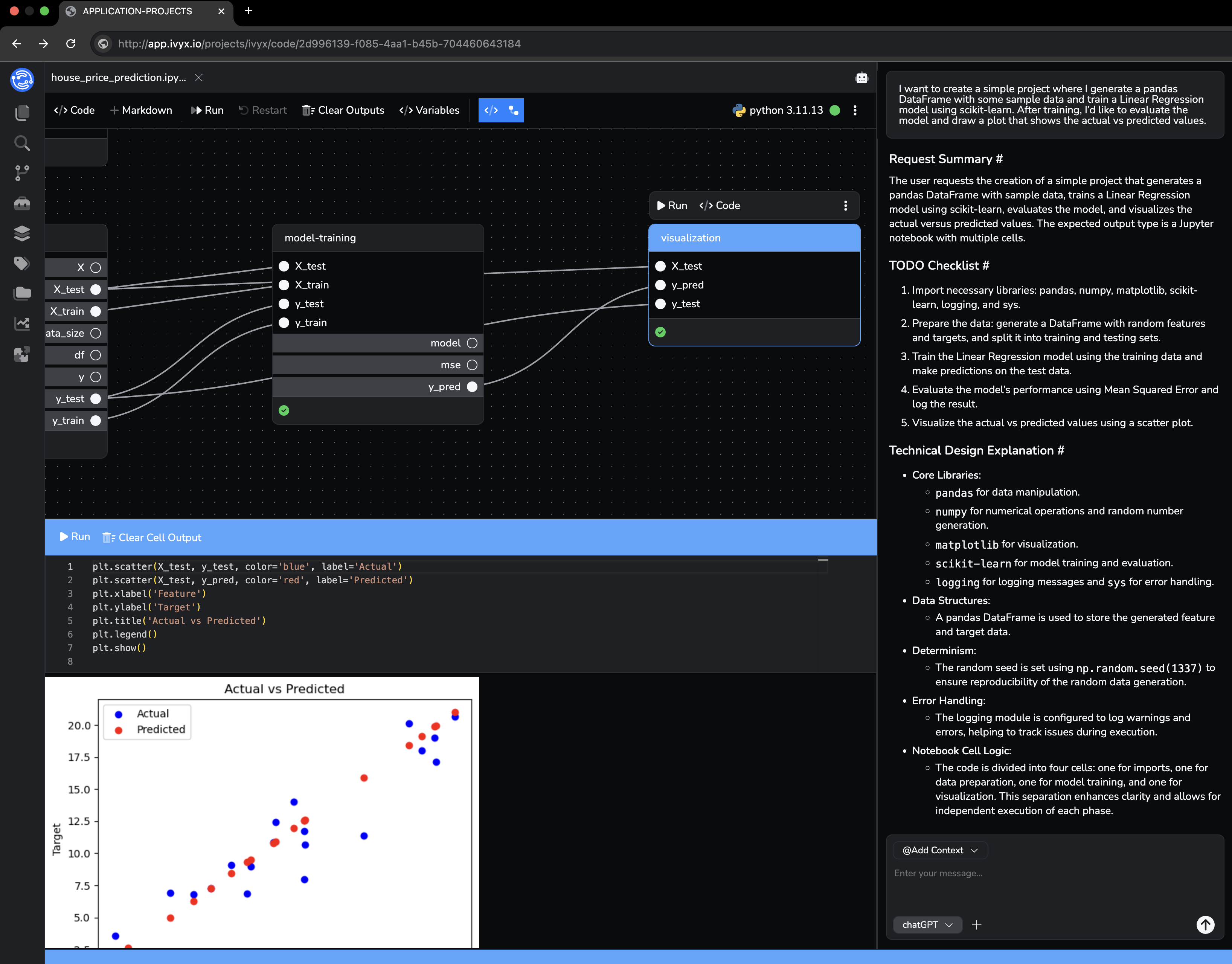Open the chatGPT model selector dropdown
The image size is (1232, 964).
pyautogui.click(x=927, y=924)
